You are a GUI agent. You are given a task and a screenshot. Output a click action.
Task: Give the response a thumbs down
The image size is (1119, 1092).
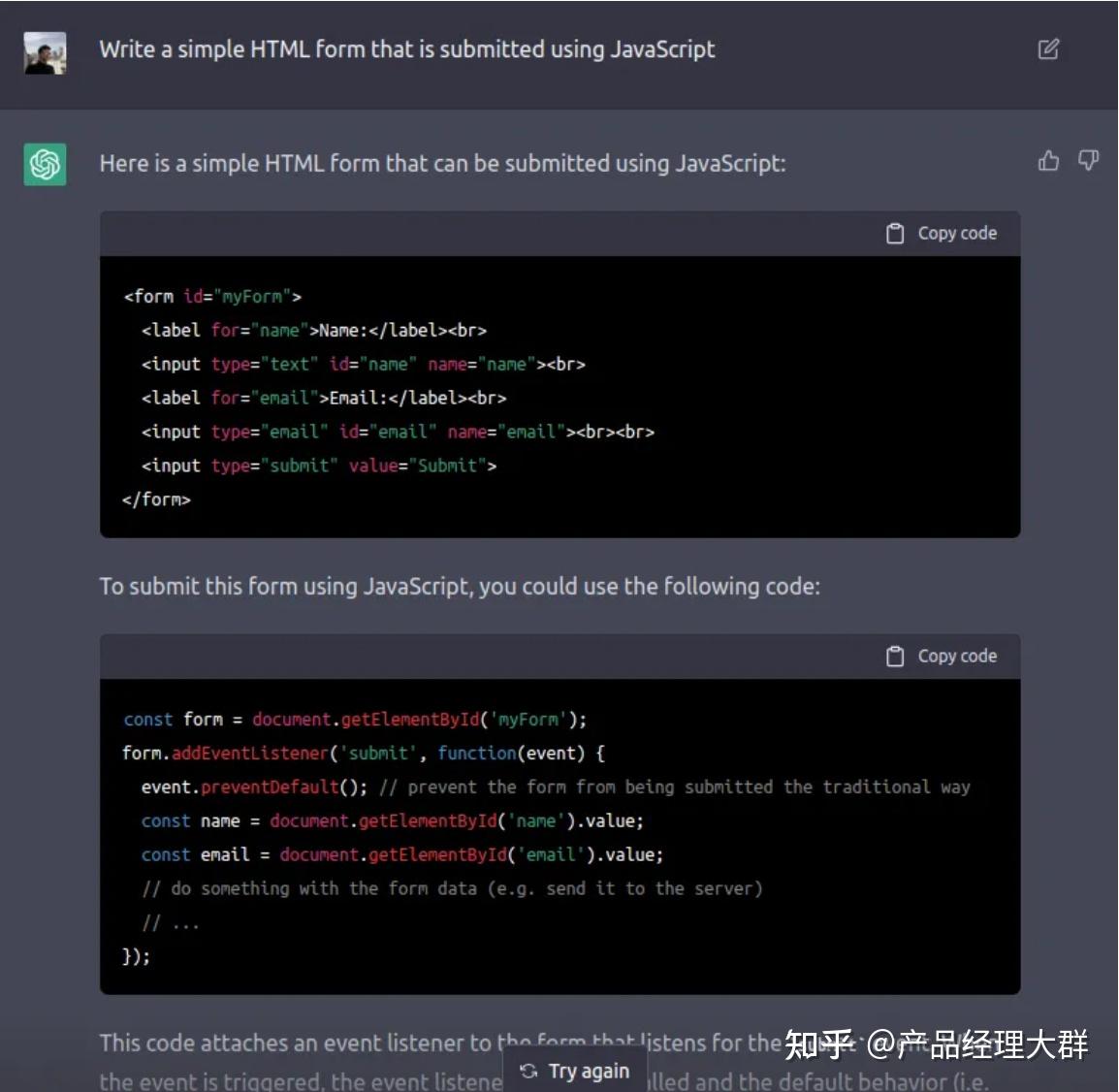pos(1088,161)
